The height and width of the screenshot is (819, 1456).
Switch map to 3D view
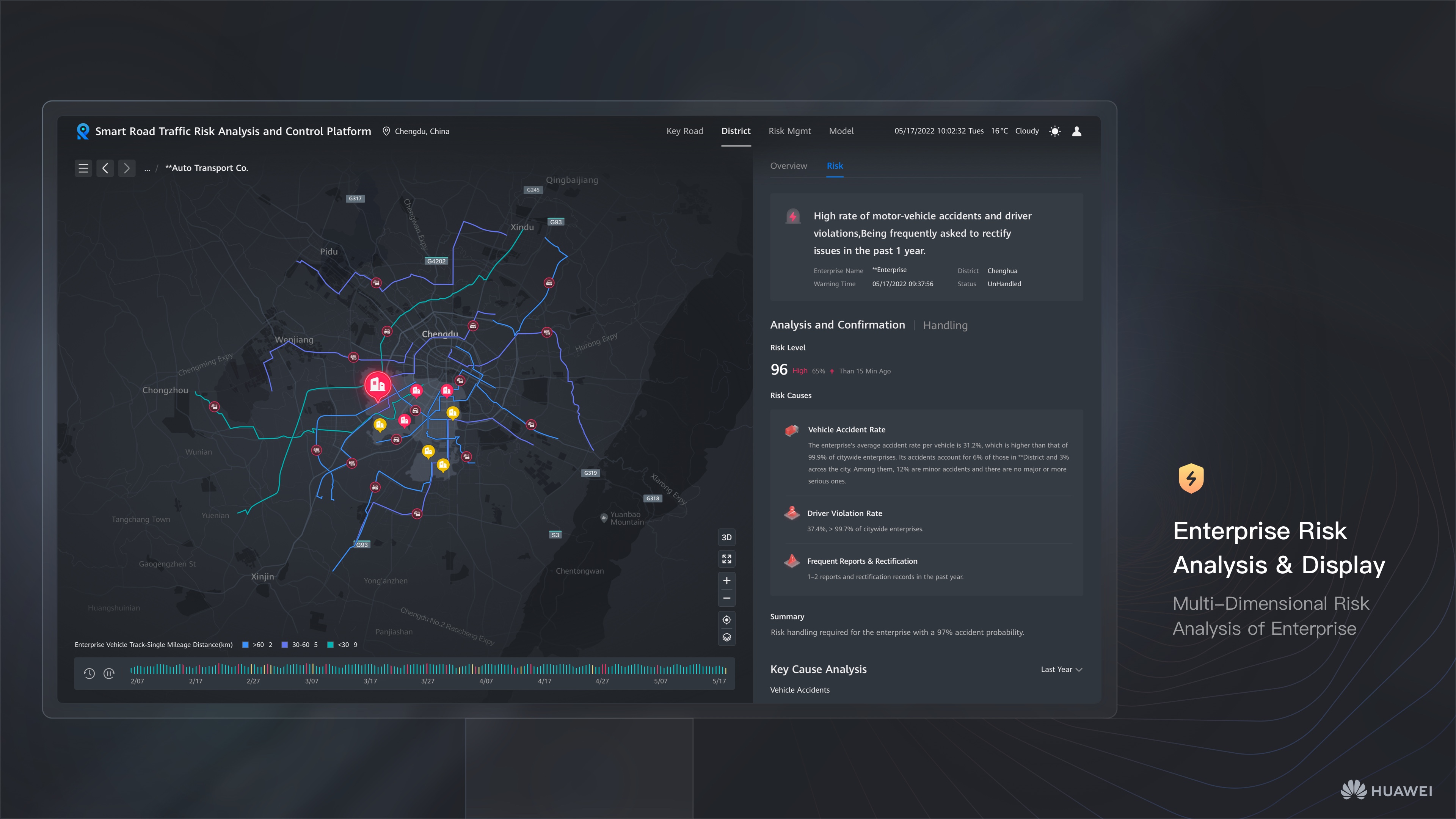point(726,537)
